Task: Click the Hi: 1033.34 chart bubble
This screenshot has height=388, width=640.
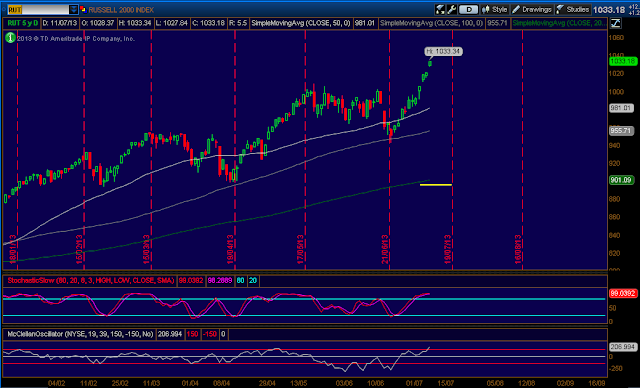Action: coord(443,51)
